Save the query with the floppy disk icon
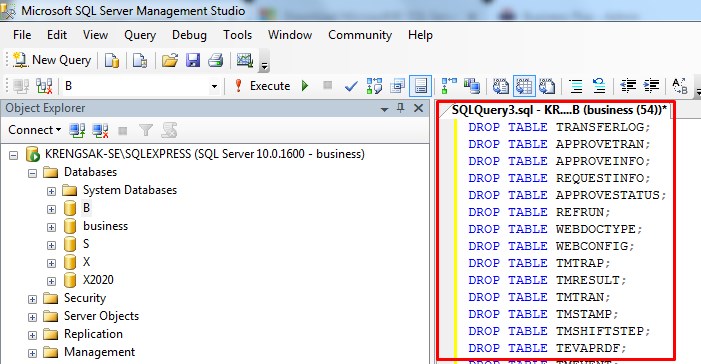Viewport: 701px width, 364px height. tap(193, 60)
